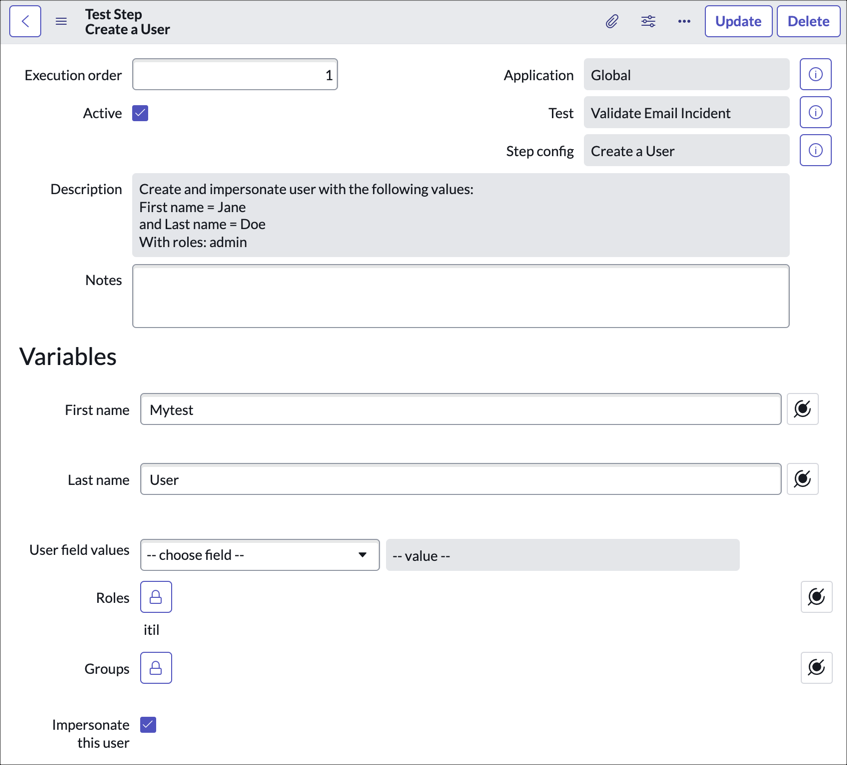The width and height of the screenshot is (847, 765).
Task: Click the info icon next to Validate Email Incident
Action: [x=815, y=111]
